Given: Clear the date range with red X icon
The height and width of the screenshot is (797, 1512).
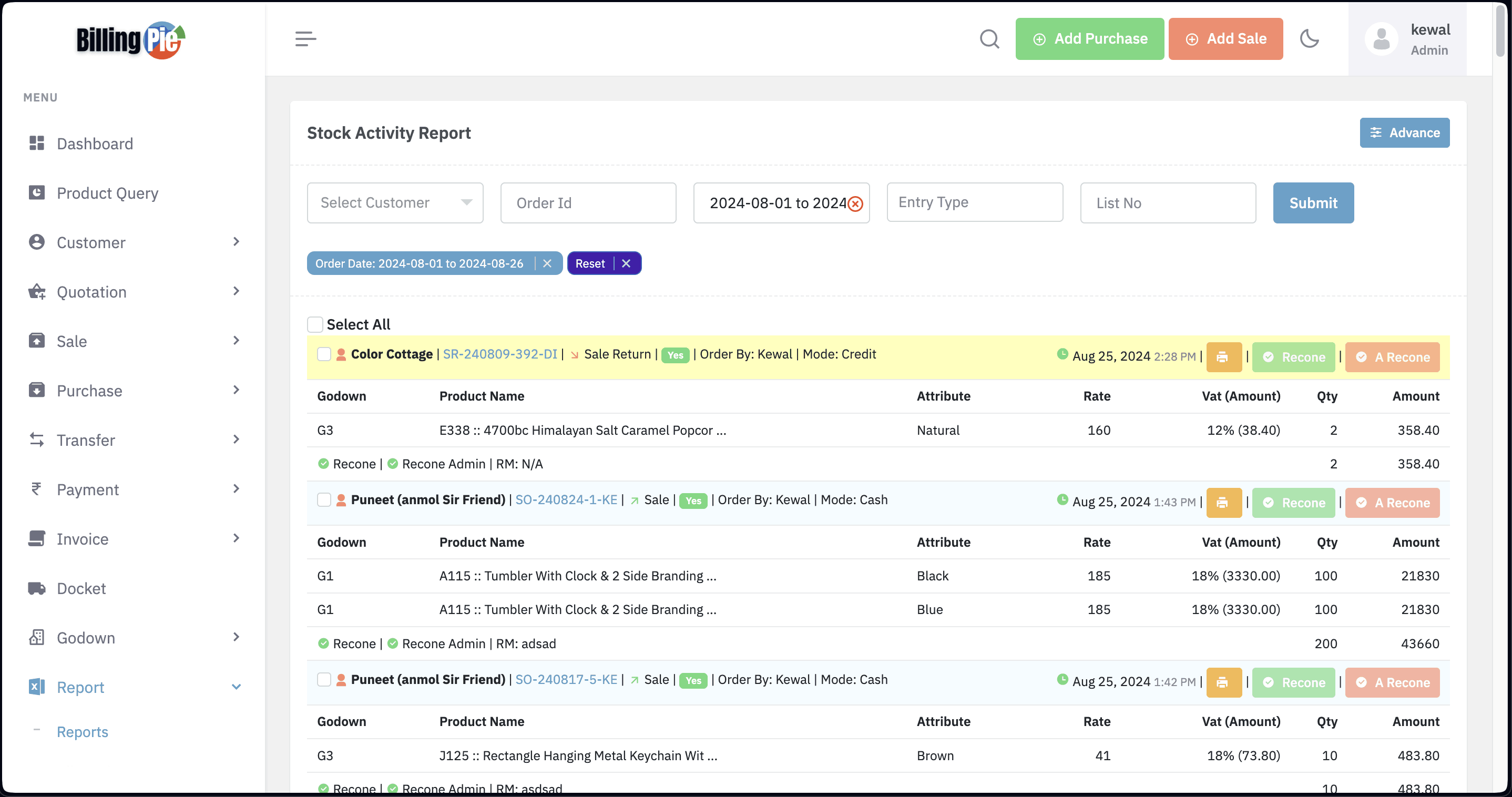Looking at the screenshot, I should point(855,203).
